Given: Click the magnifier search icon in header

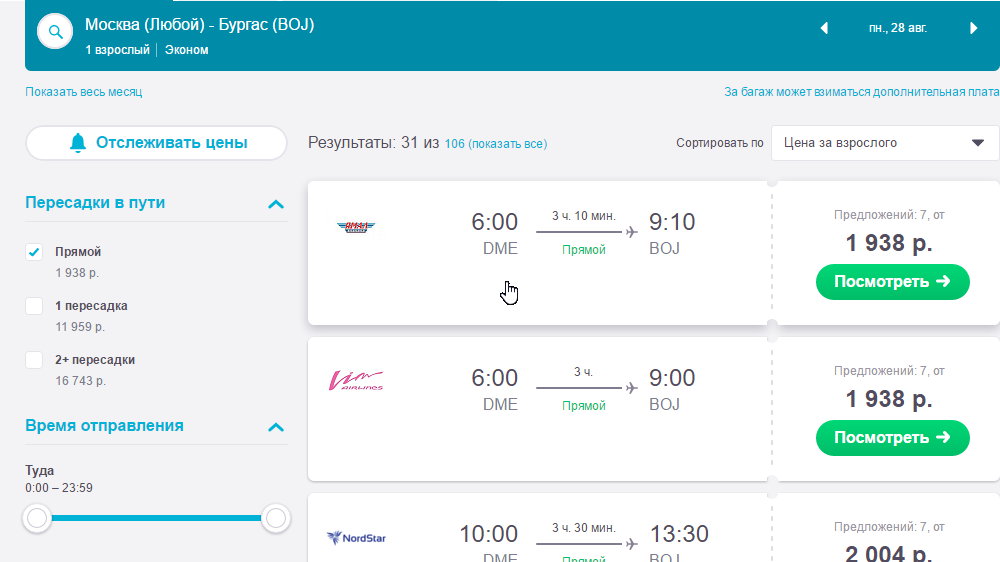Looking at the screenshot, I should [x=55, y=31].
